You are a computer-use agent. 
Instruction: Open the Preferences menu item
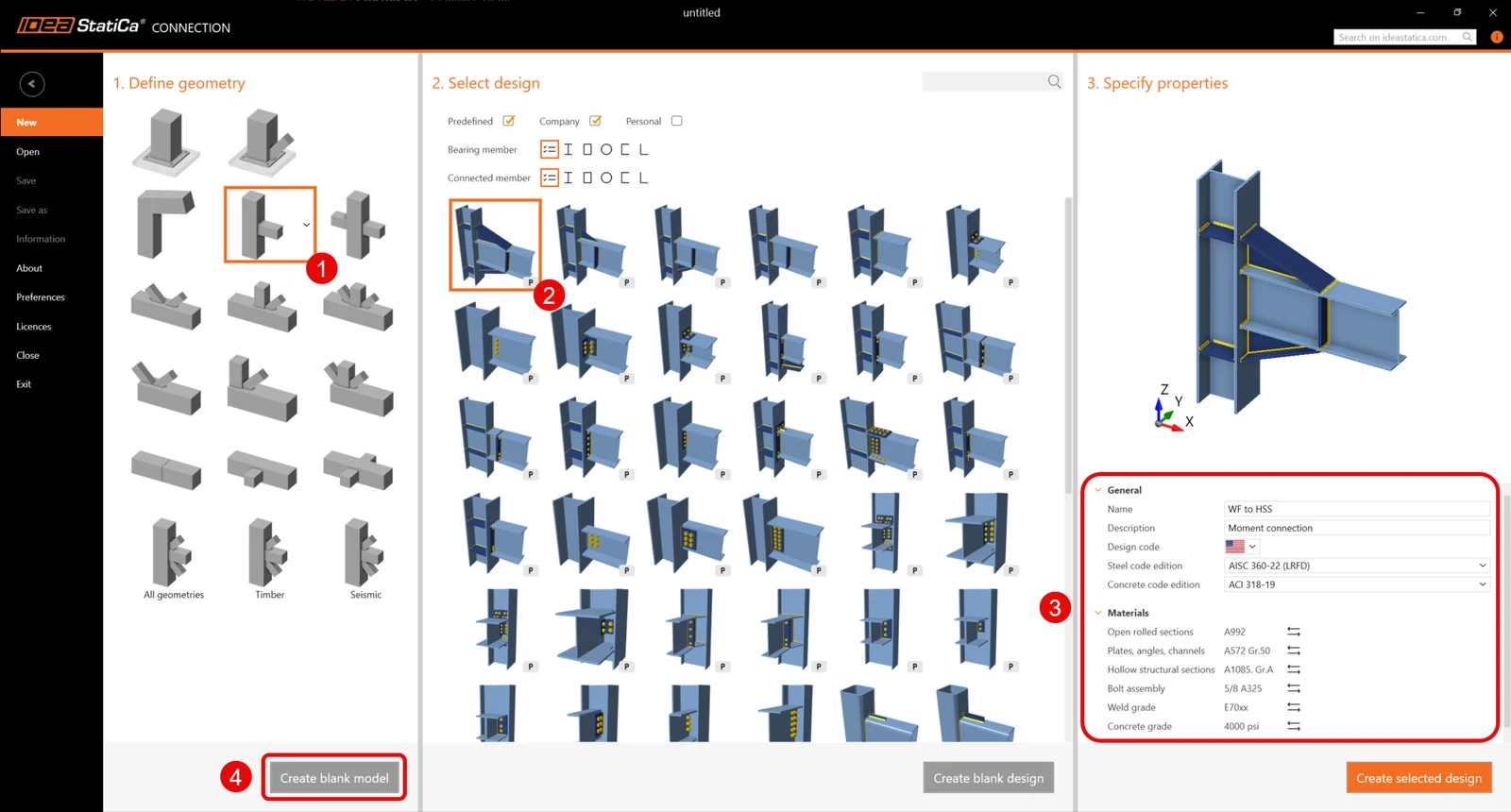pyautogui.click(x=41, y=297)
